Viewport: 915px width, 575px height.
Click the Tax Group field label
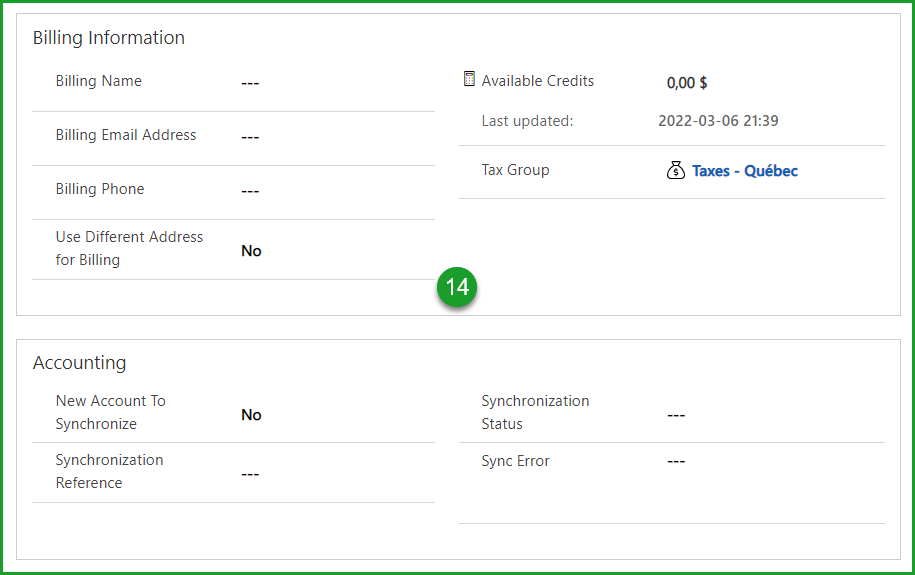pos(515,170)
